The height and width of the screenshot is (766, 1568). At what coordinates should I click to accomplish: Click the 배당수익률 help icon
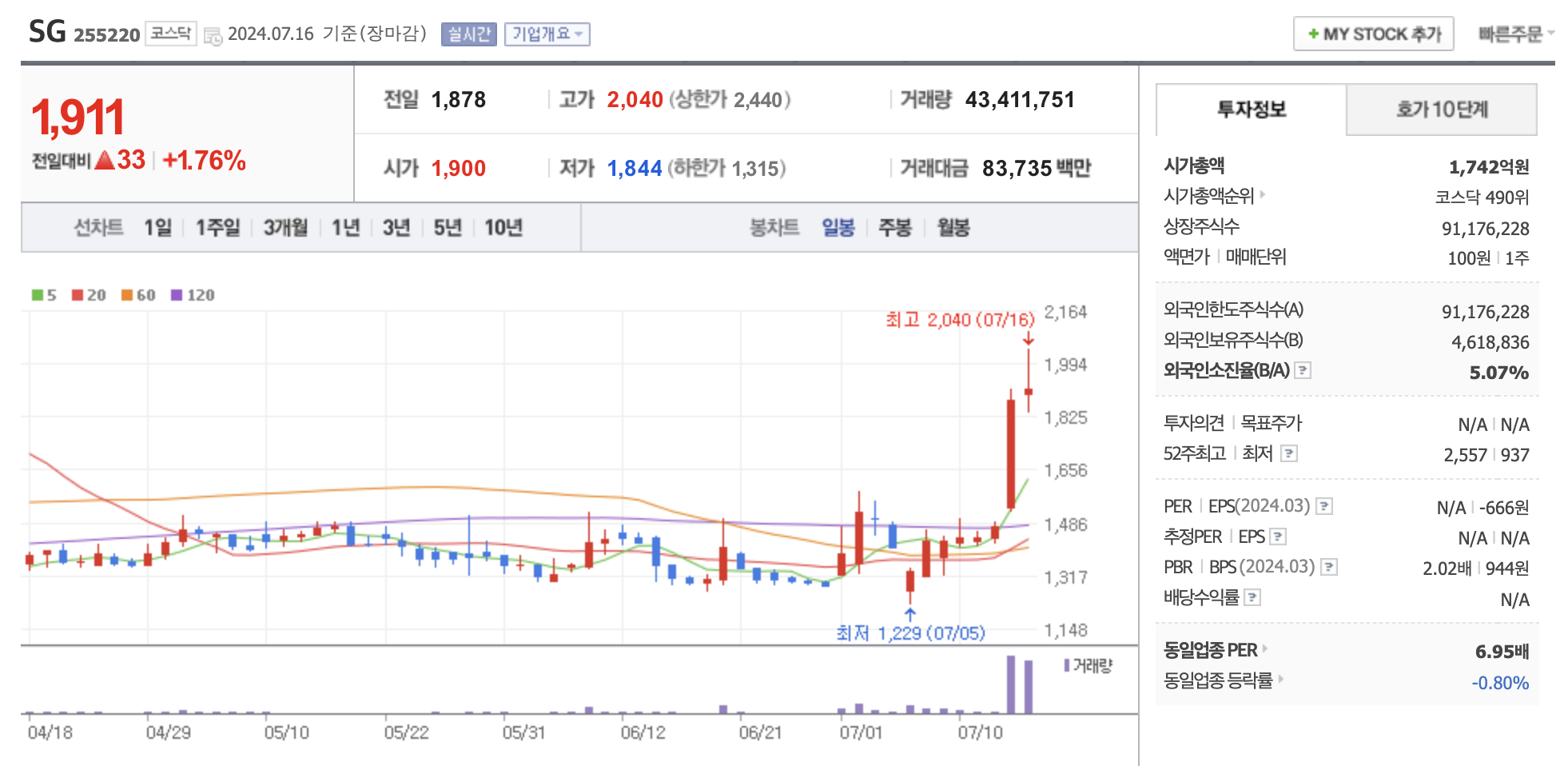[x=1255, y=597]
